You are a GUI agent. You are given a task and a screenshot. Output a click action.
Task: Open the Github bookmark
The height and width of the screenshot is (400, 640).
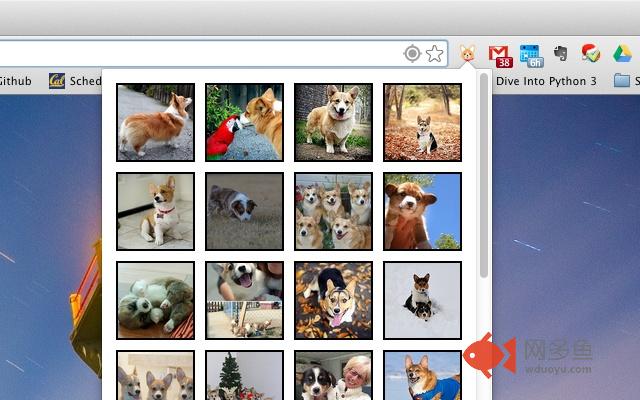[x=15, y=81]
